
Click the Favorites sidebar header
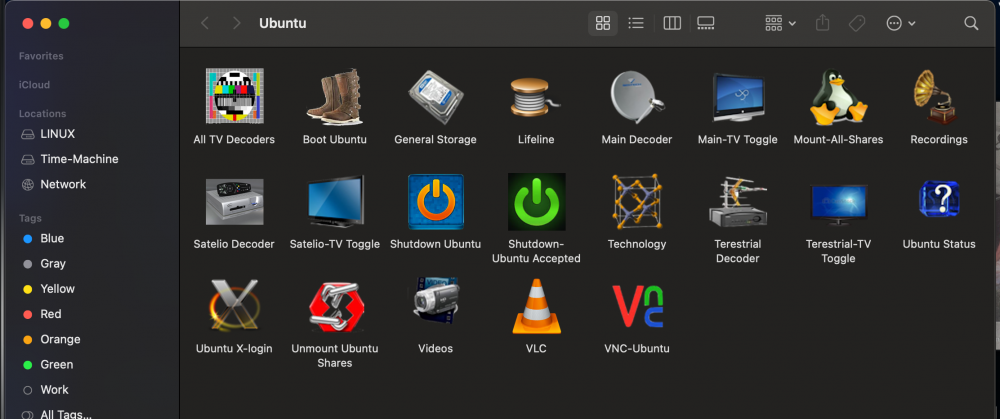[41, 56]
